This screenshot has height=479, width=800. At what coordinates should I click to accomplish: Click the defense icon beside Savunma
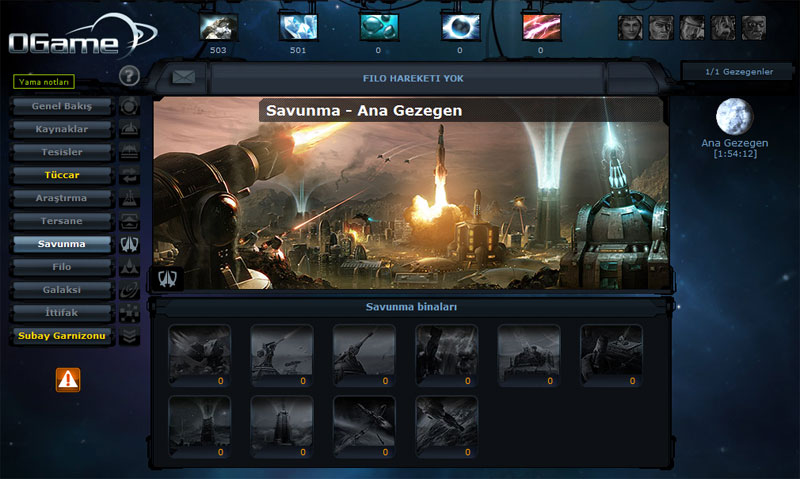click(x=129, y=244)
